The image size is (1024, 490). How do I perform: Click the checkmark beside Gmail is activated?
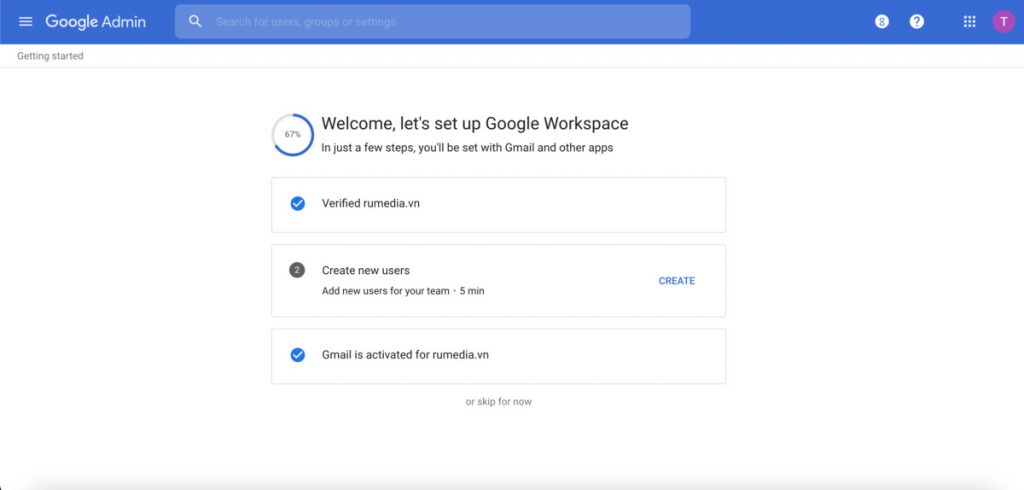tap(297, 355)
